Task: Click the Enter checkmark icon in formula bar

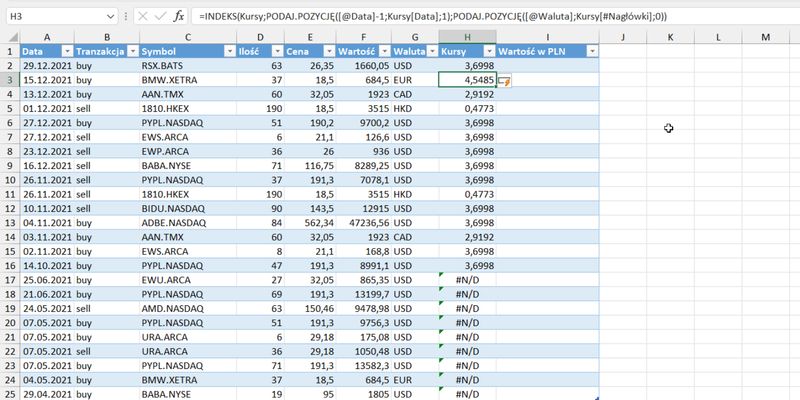Action: (159, 16)
